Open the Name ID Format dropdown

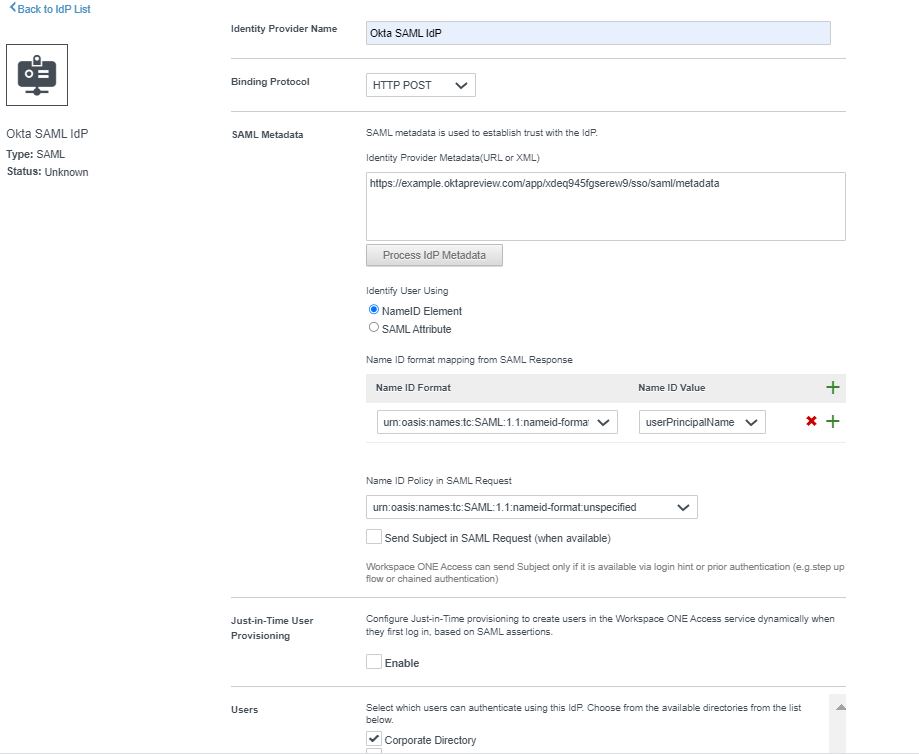[x=497, y=422]
